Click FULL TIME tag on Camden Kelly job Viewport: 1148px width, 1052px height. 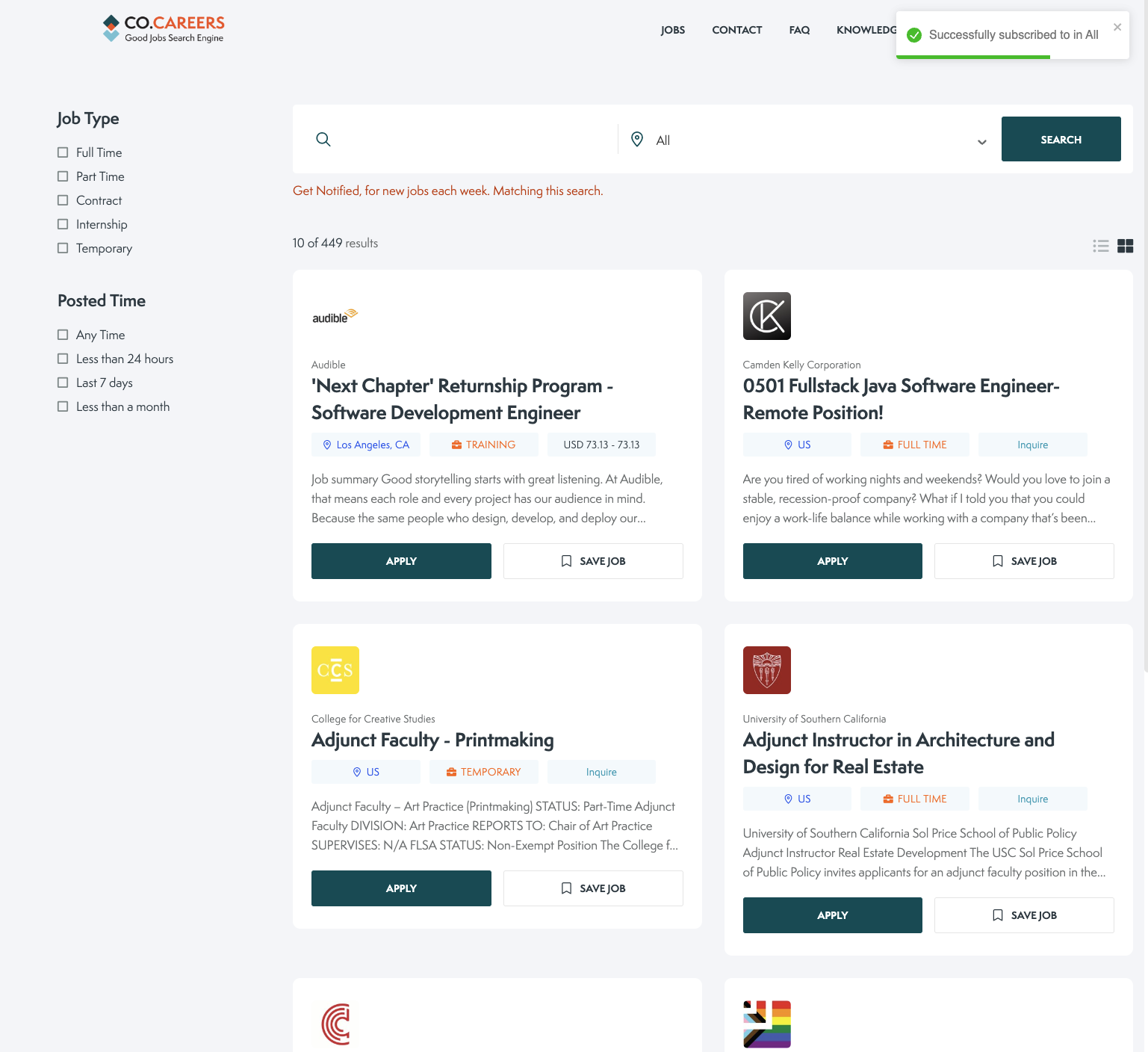click(x=915, y=445)
